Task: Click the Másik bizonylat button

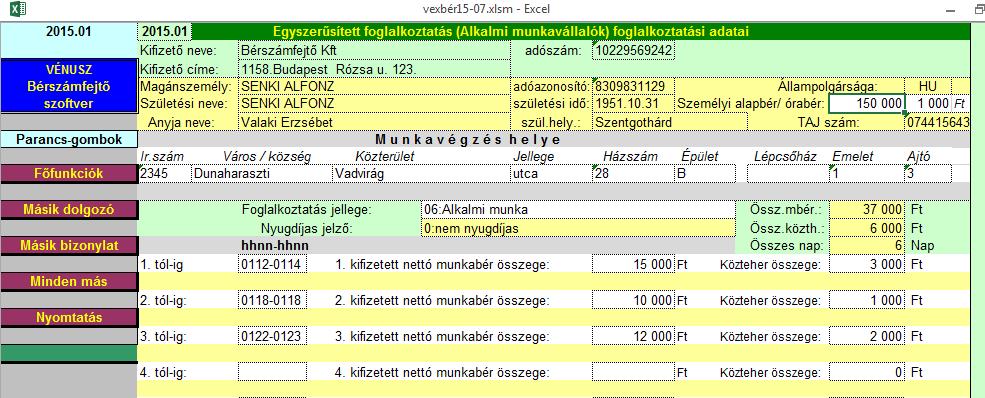Action: [x=68, y=245]
